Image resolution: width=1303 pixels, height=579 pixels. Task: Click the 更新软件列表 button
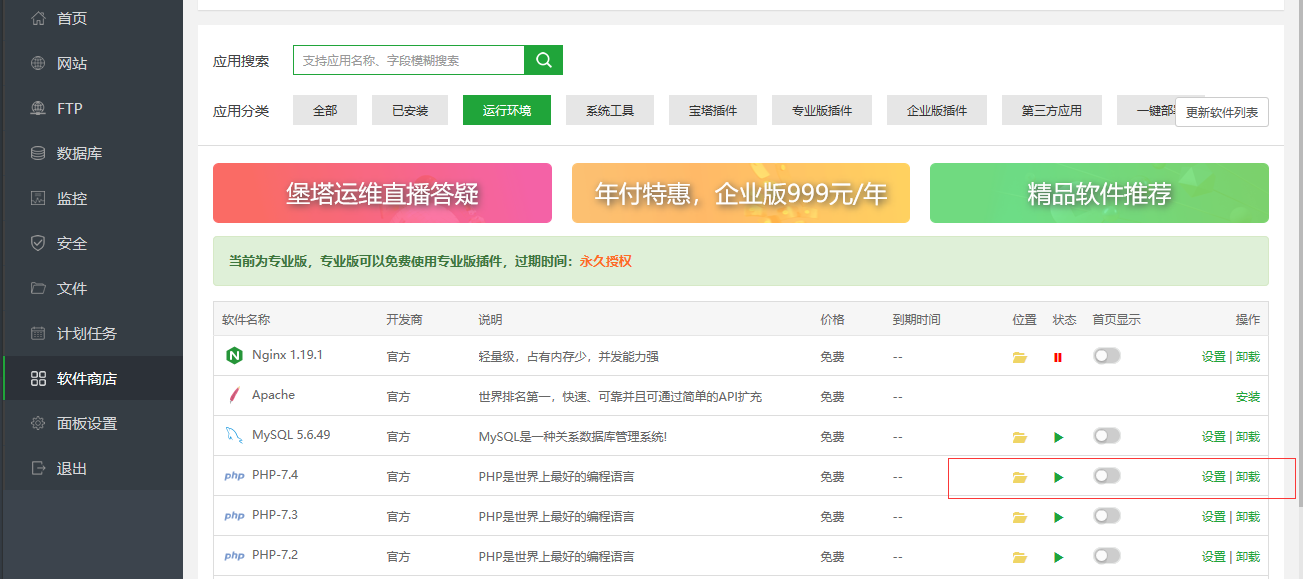[x=1222, y=112]
